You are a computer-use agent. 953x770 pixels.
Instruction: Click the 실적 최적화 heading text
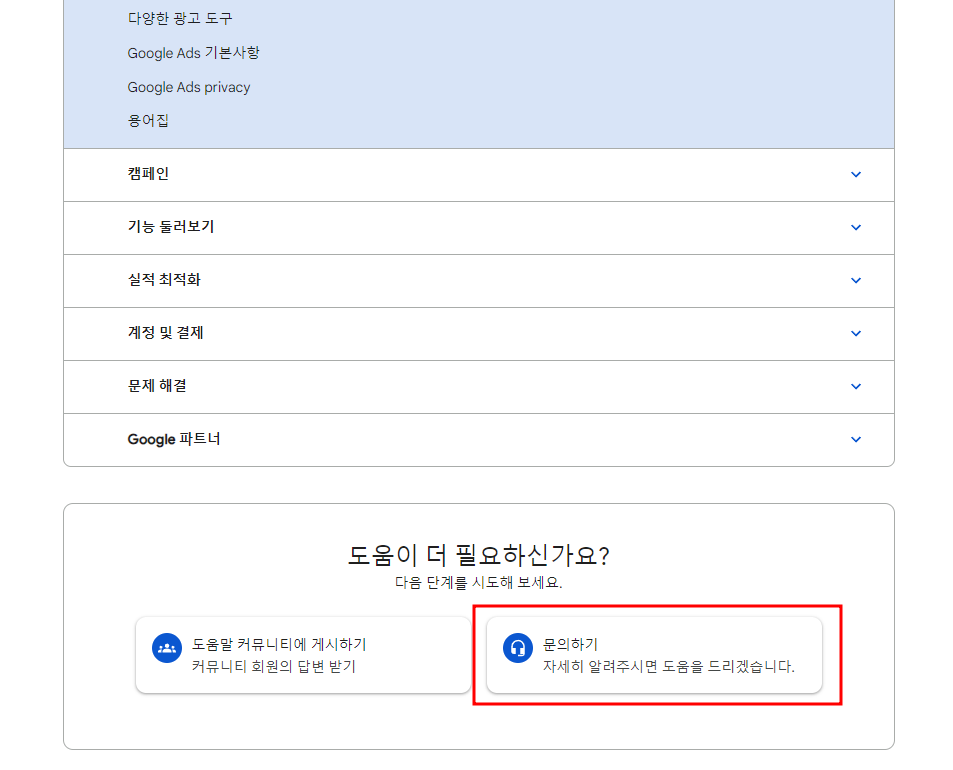pyautogui.click(x=164, y=280)
